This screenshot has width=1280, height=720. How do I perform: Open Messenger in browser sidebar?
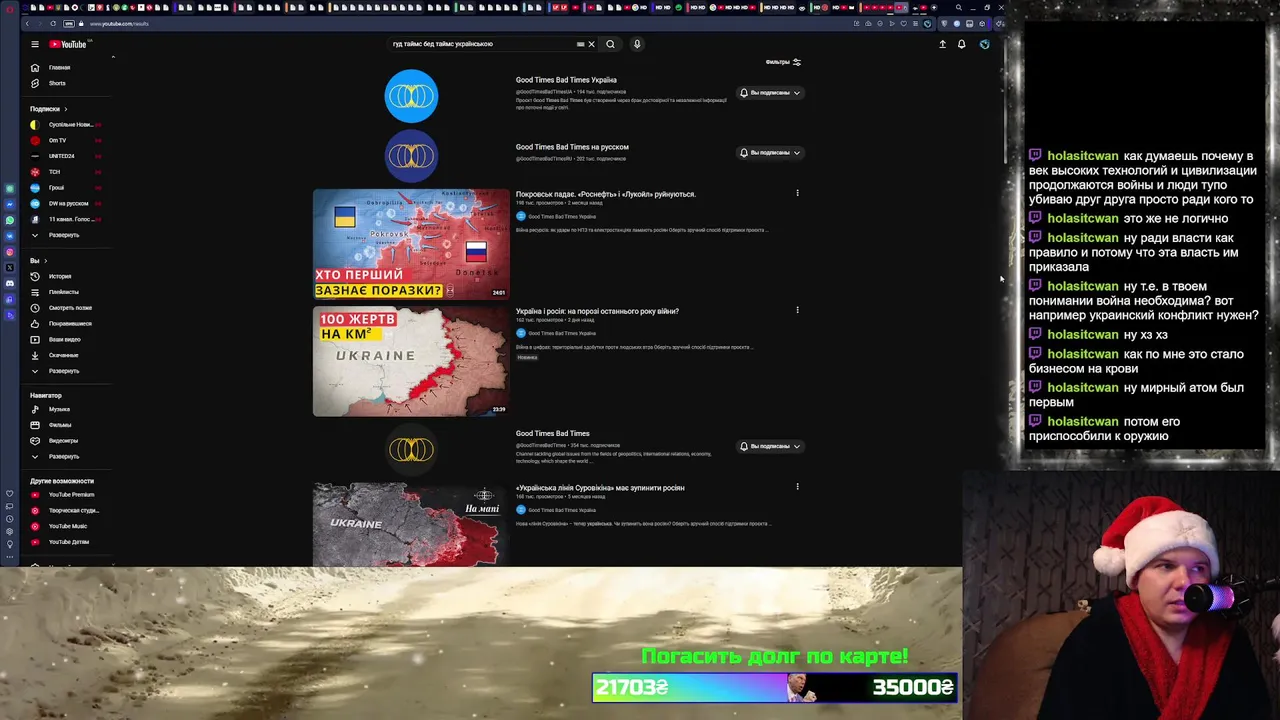pyautogui.click(x=10, y=204)
